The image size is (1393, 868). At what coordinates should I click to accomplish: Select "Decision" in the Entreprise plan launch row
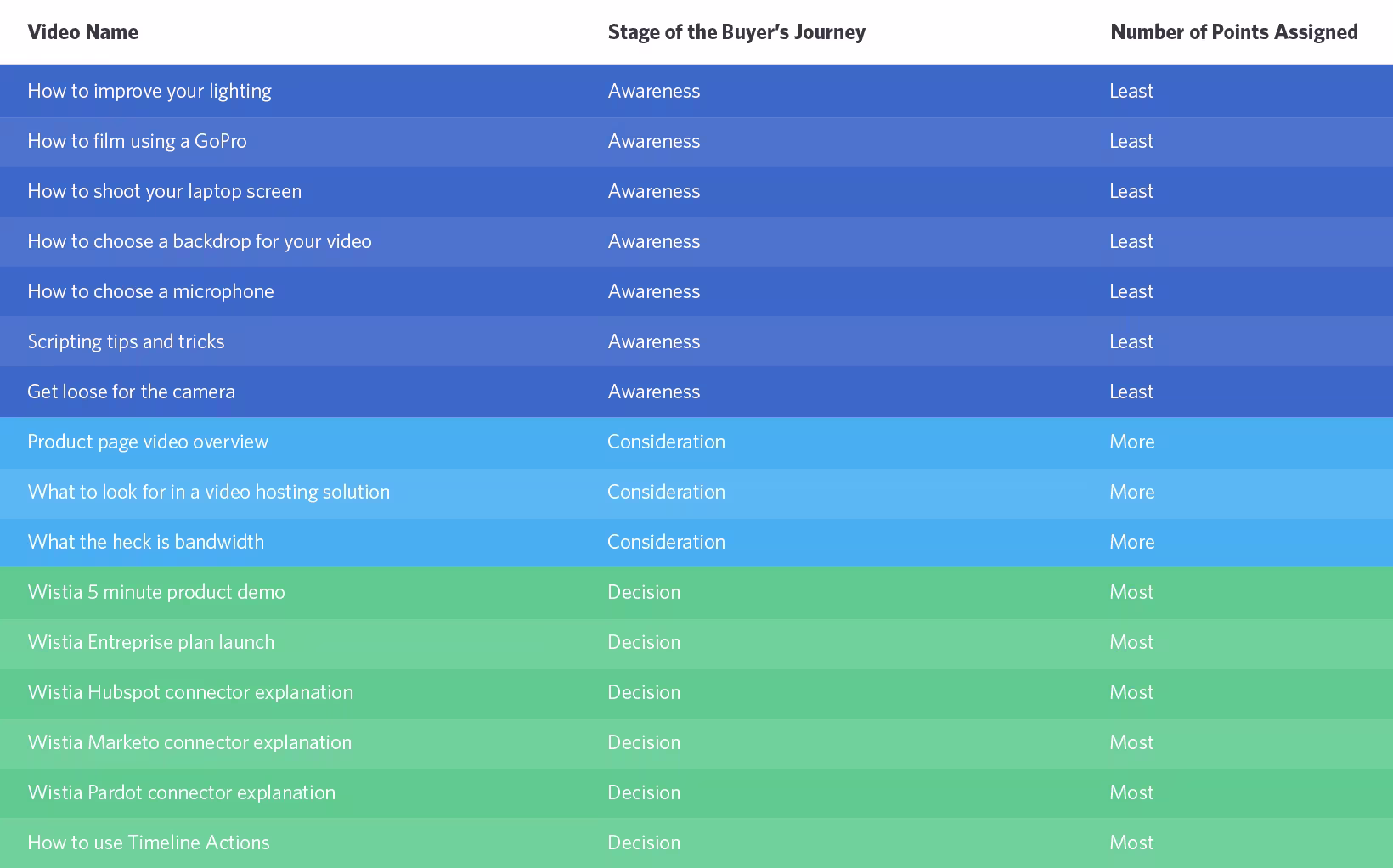coord(644,642)
